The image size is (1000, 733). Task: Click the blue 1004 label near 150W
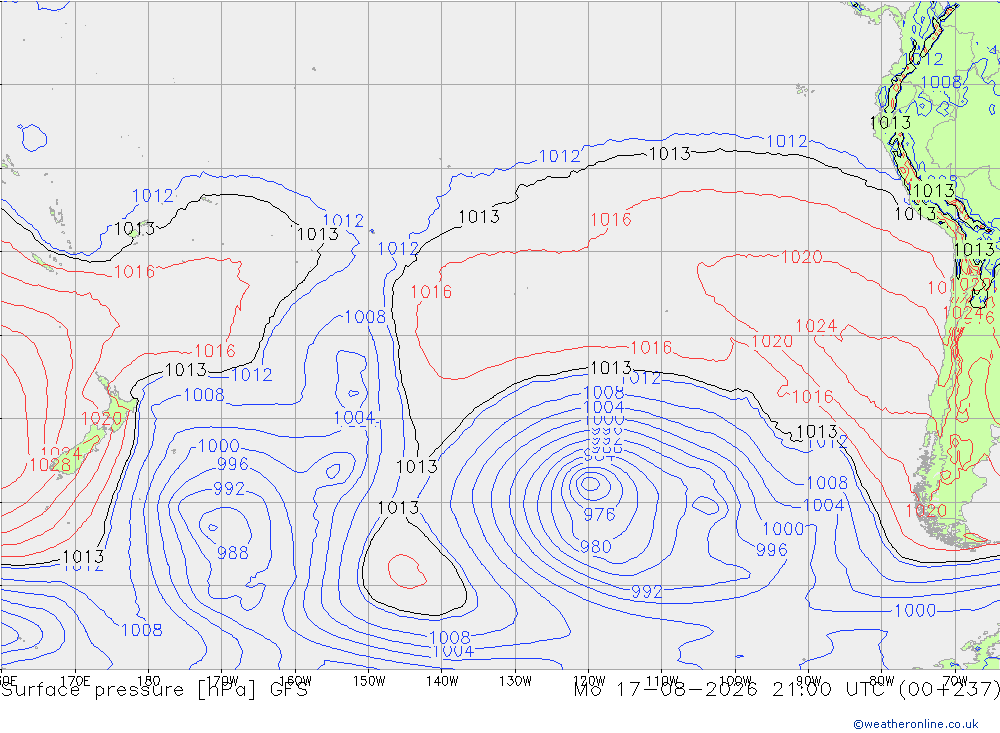click(x=354, y=418)
